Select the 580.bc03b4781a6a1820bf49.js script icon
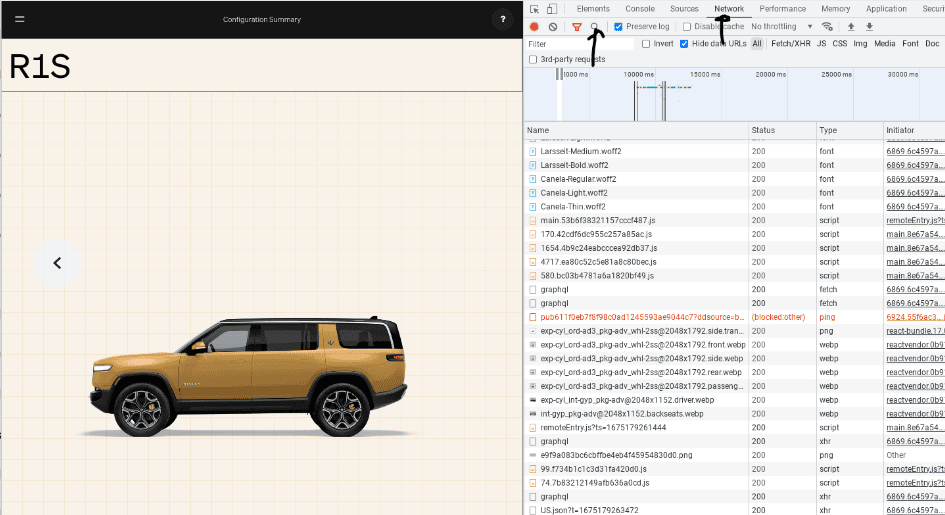Screen dimensions: 945x515 tap(533, 276)
